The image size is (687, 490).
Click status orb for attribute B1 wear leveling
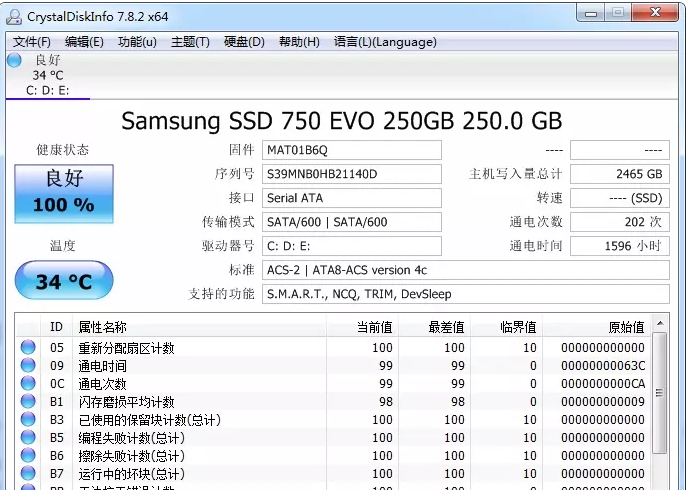(28, 402)
